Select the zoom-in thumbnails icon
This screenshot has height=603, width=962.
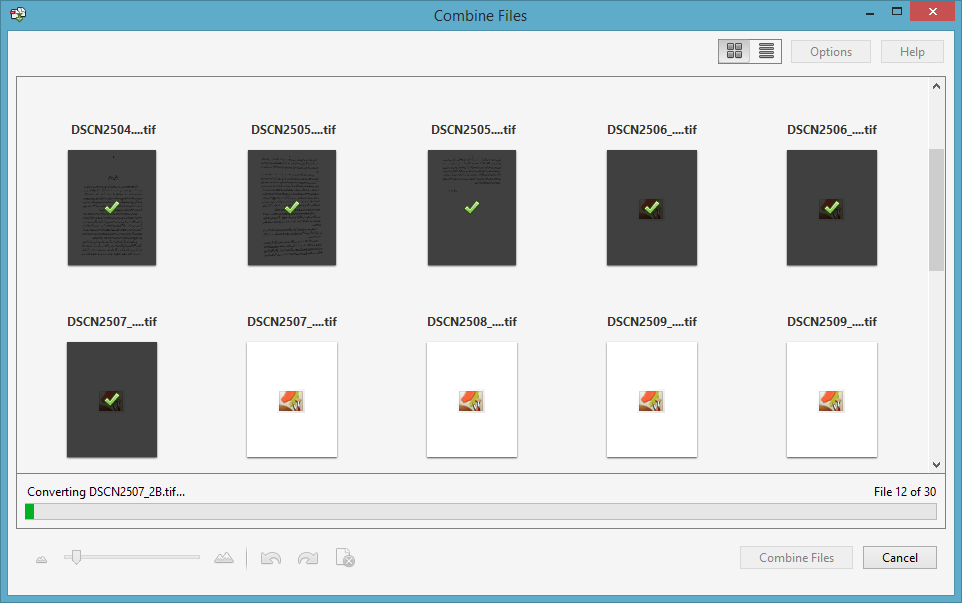[224, 557]
